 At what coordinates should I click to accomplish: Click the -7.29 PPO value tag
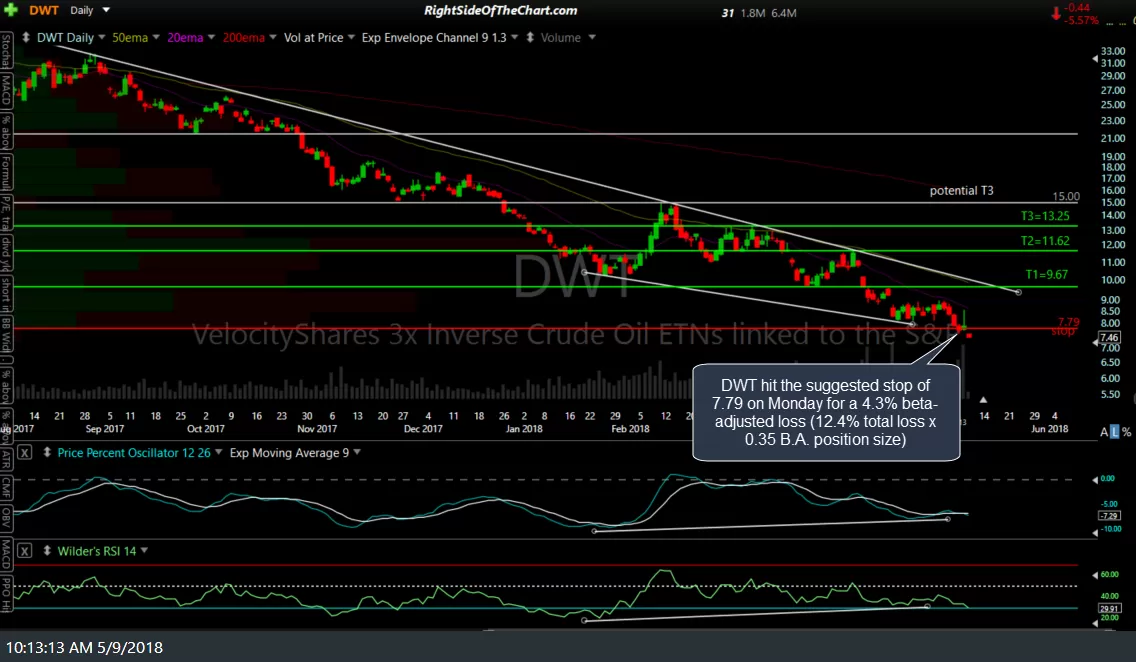click(1109, 516)
